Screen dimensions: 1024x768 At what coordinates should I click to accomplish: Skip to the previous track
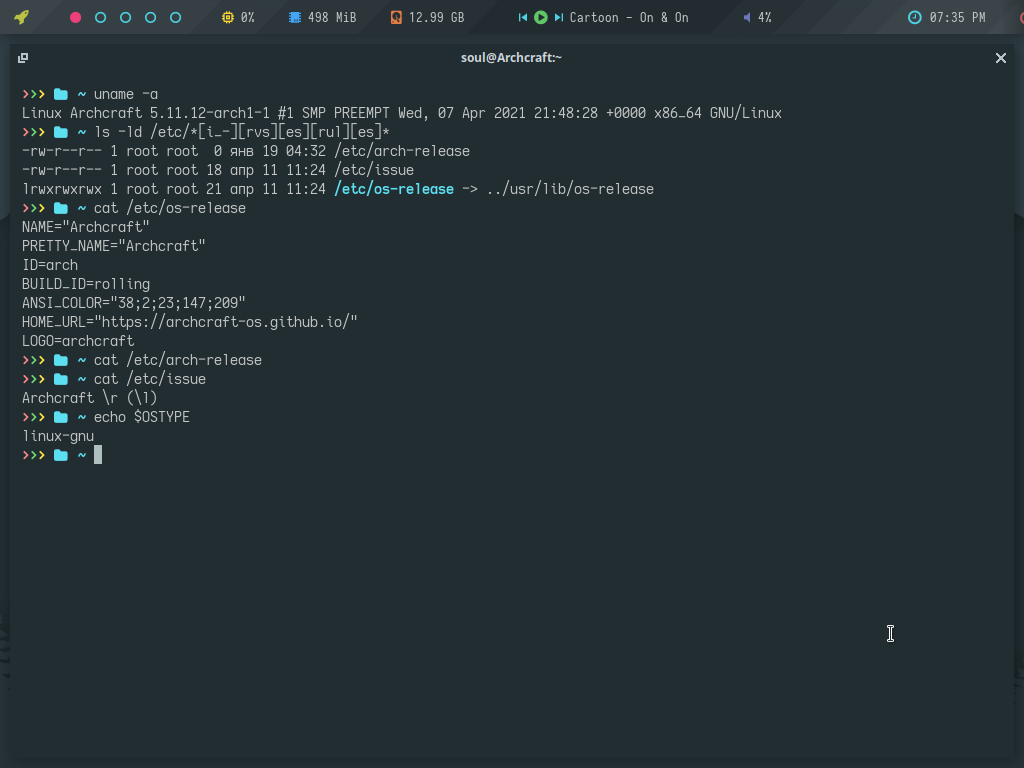tap(522, 18)
